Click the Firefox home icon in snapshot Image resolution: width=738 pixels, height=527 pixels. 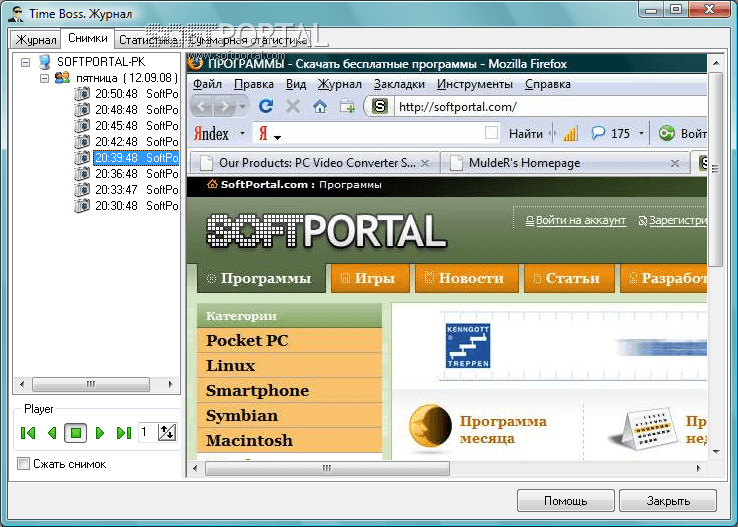320,107
